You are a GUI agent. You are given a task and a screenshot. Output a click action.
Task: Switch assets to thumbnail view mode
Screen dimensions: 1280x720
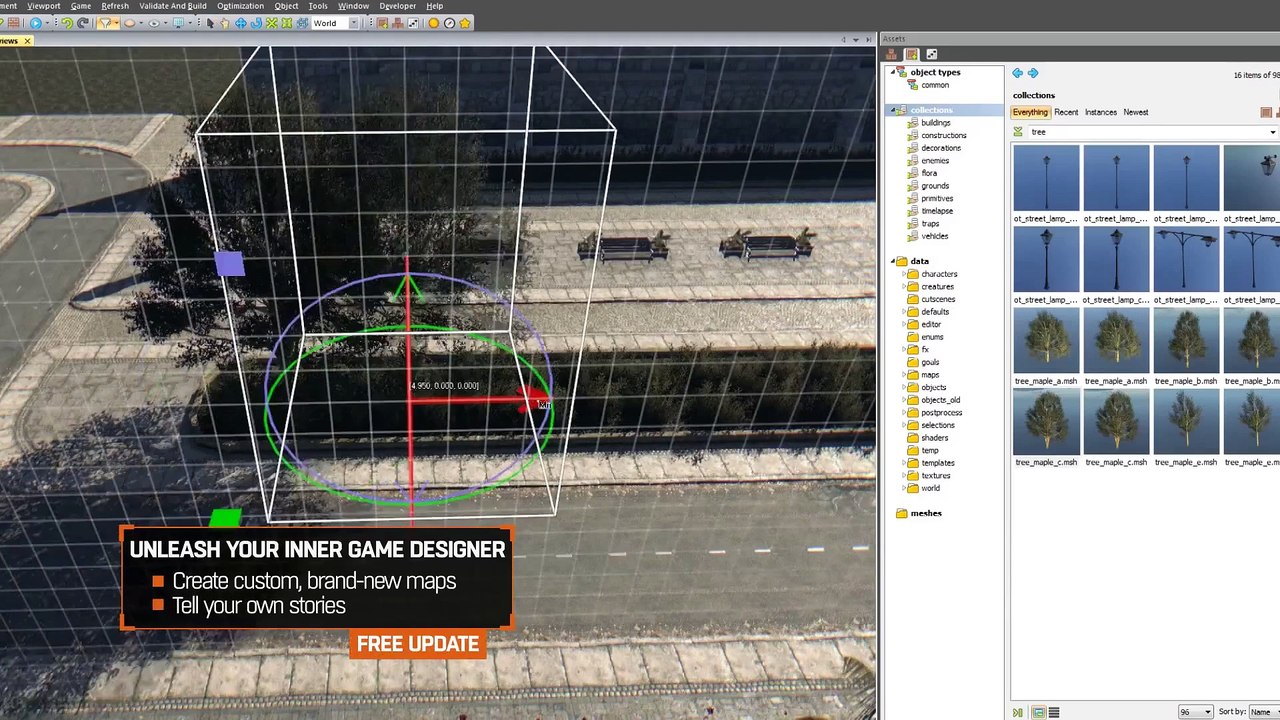coord(1038,712)
